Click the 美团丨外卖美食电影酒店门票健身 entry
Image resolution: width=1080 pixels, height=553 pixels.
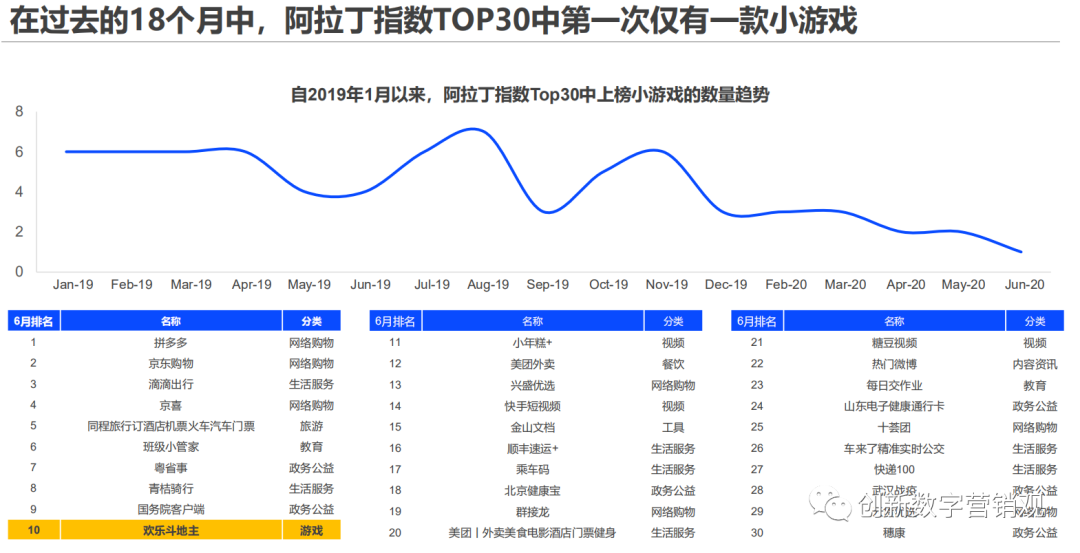pos(532,532)
